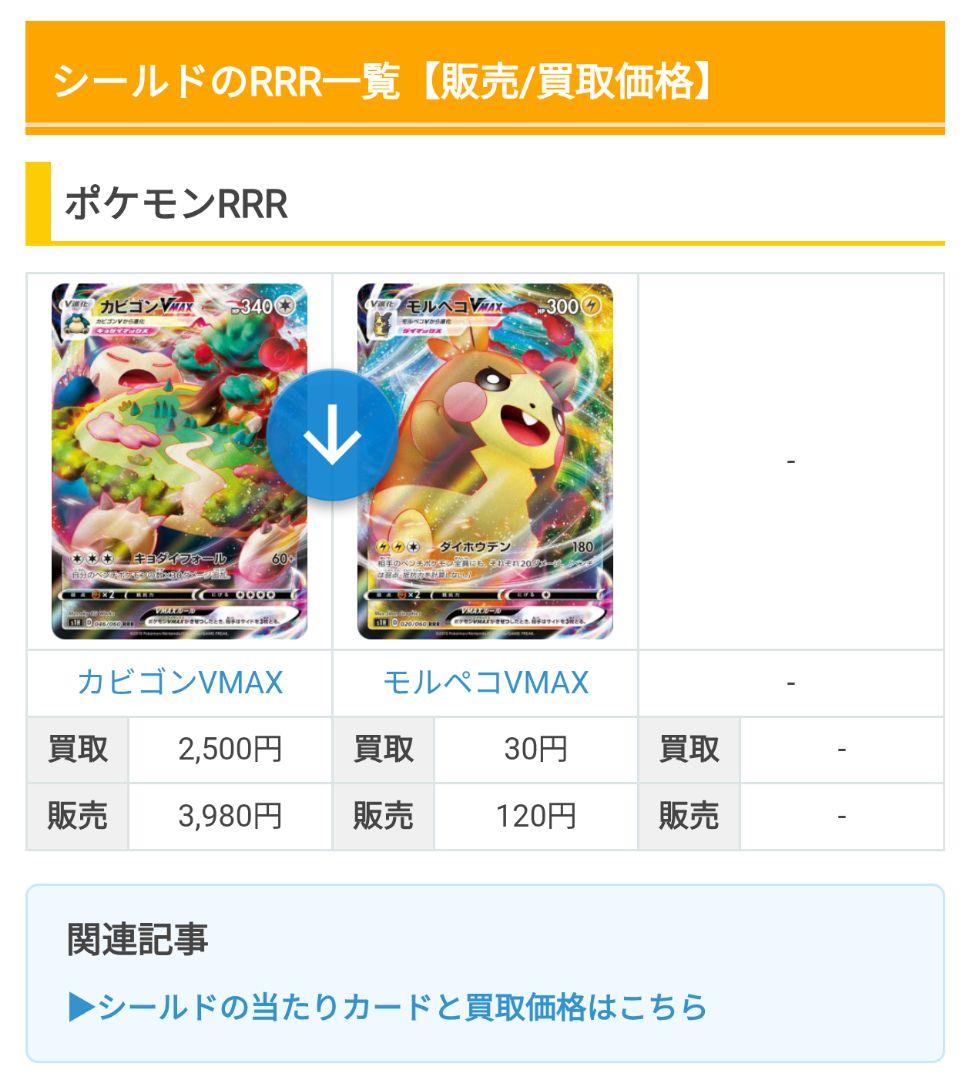Viewport: 966px width, 1080px height.
Task: Select モルペコVMAX 販売 price 120円
Action: [x=536, y=816]
